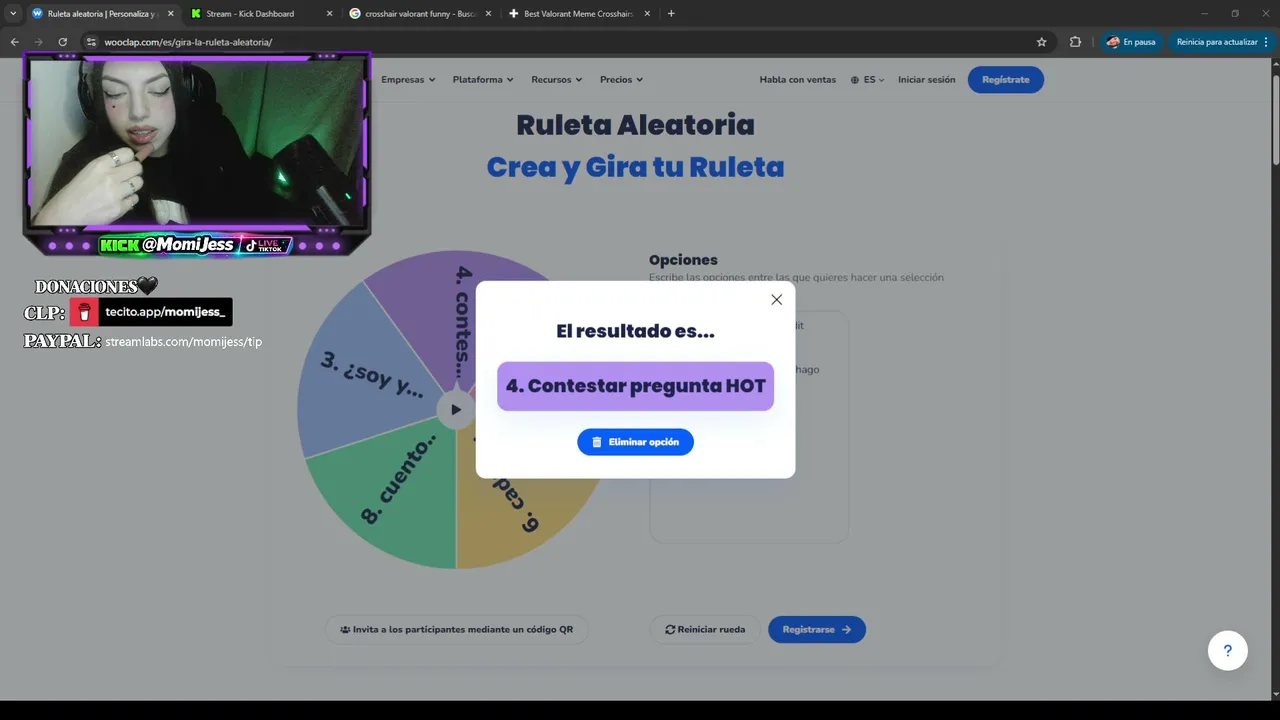This screenshot has height=720, width=1280.
Task: Close the Best Valorant Meme Crosshairs tab
Action: [647, 14]
